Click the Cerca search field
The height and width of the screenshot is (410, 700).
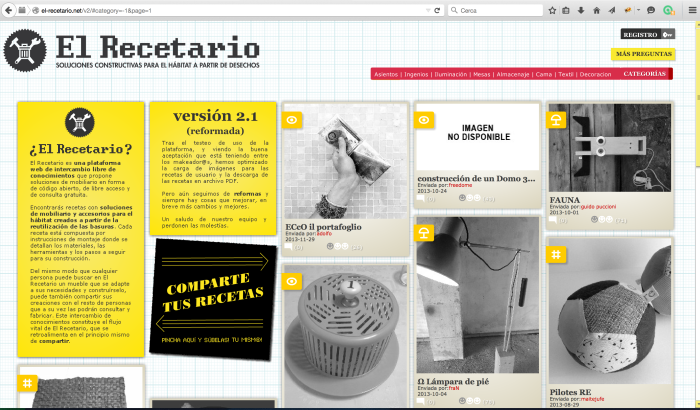496,10
